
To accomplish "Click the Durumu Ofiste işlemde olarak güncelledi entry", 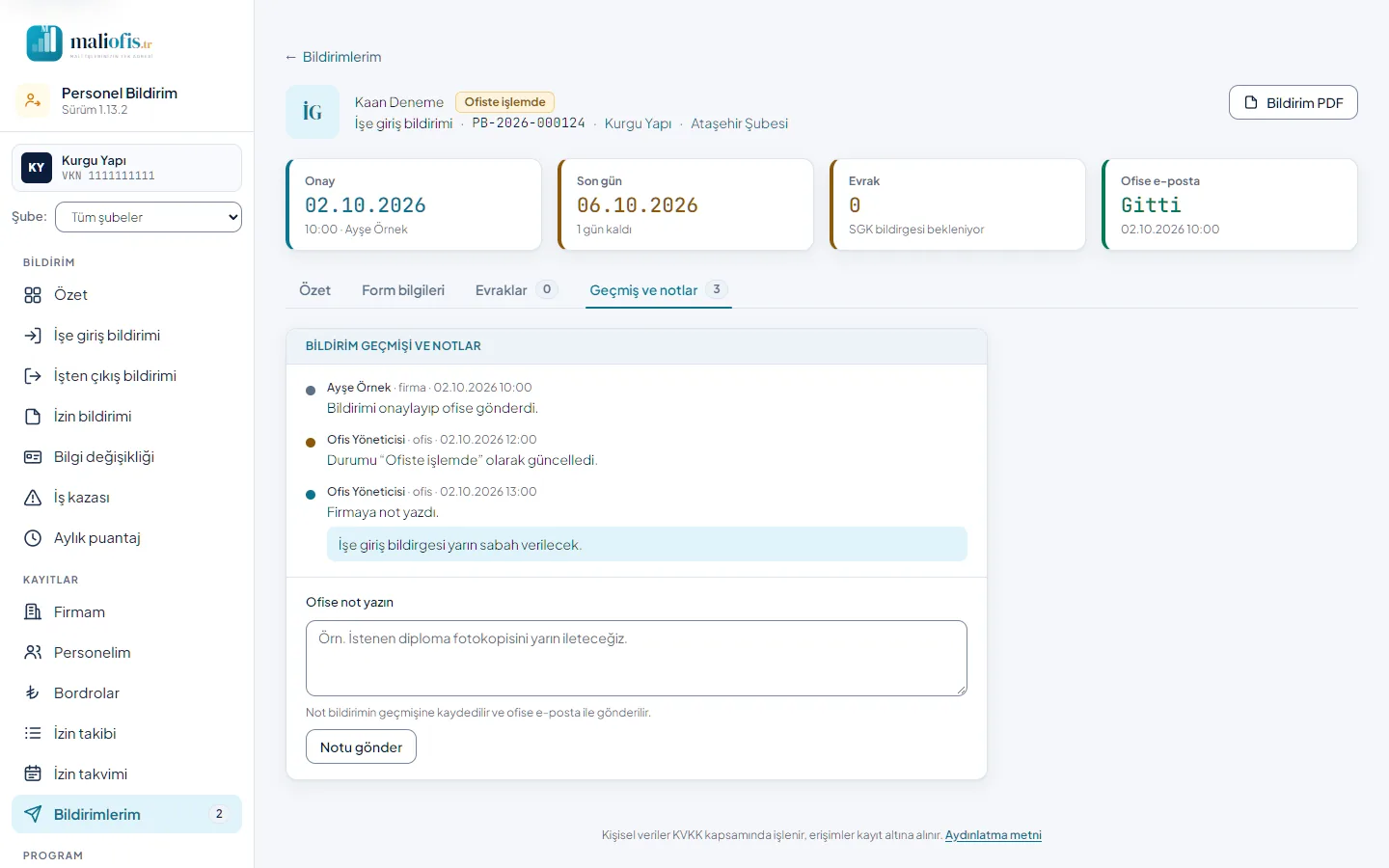I will pos(462,461).
